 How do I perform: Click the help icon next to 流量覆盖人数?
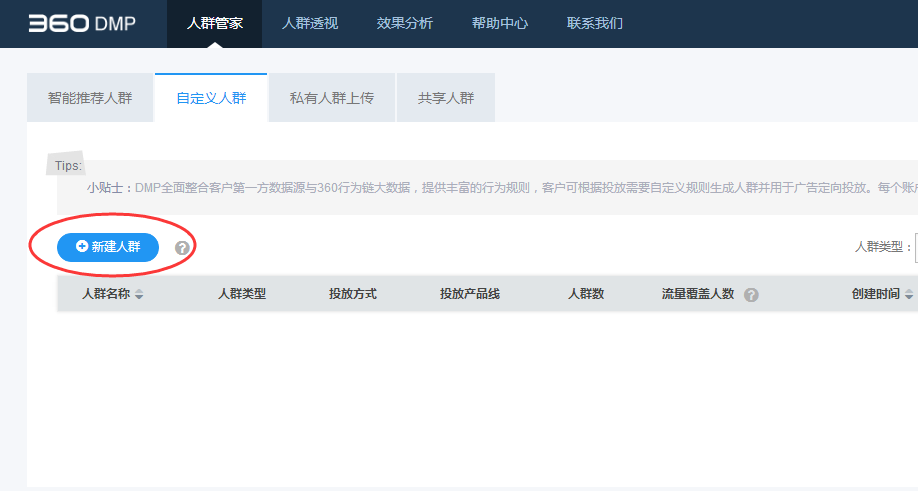[x=751, y=295]
